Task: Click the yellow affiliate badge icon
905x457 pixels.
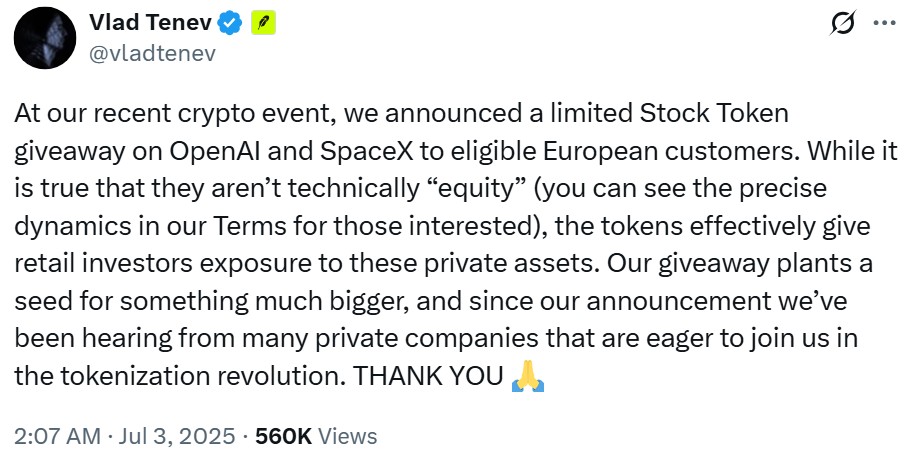Action: tap(262, 24)
